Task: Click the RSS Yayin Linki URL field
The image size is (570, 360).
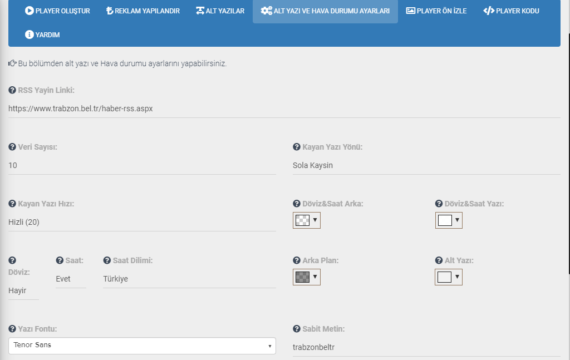Action: click(x=284, y=109)
